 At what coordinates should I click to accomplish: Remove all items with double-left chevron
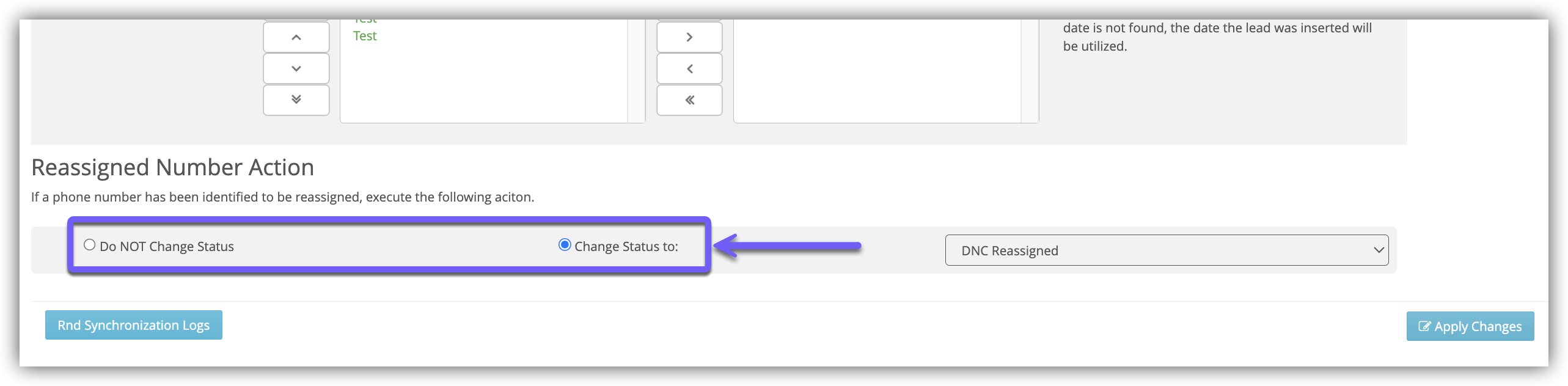(689, 100)
